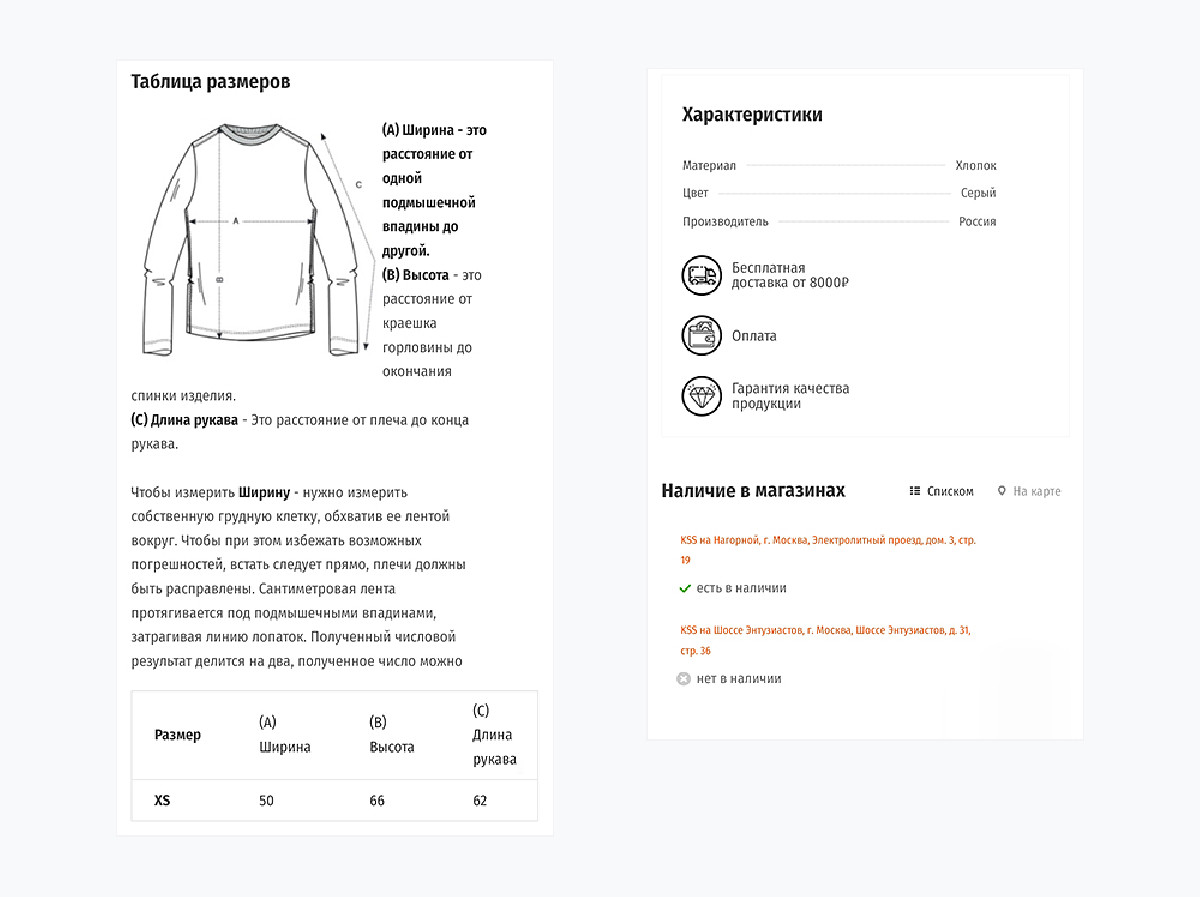Image resolution: width=1200 pixels, height=897 pixels.
Task: Click the free delivery truck icon
Action: click(701, 275)
